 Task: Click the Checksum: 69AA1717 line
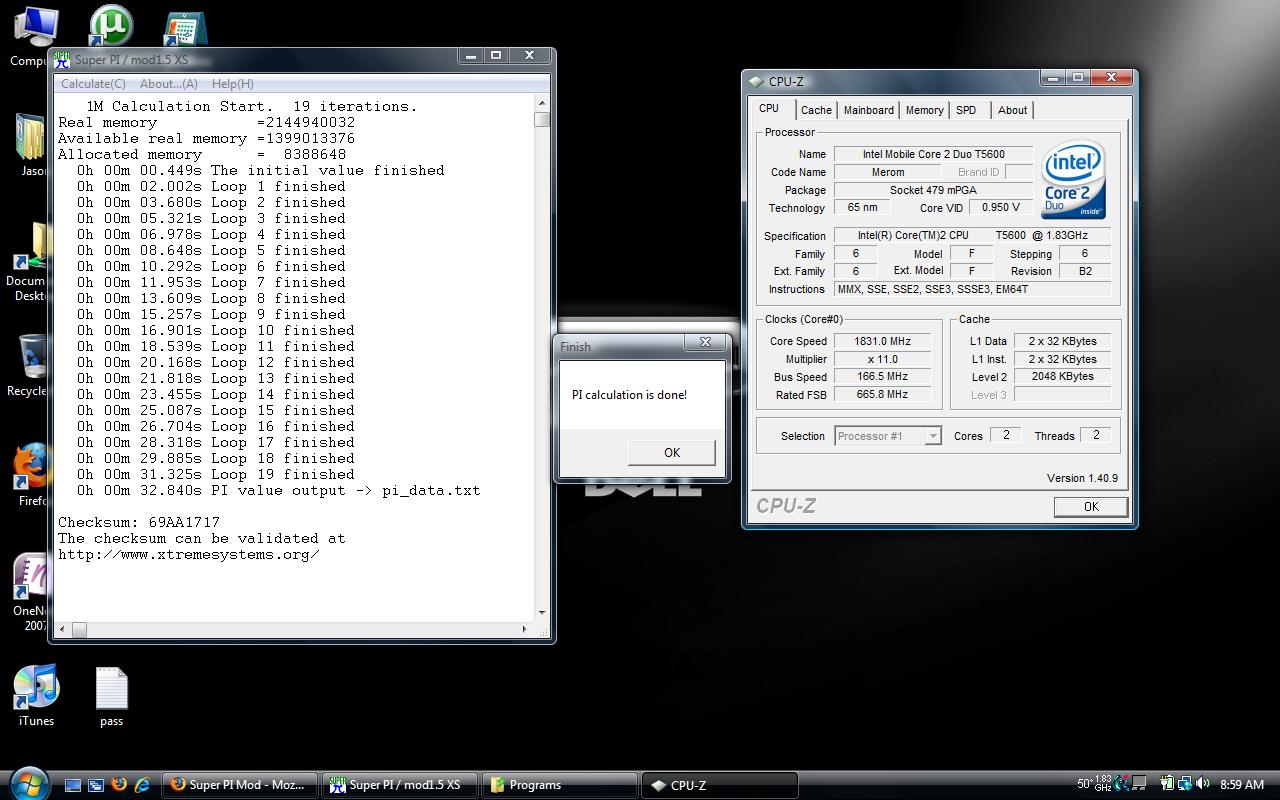click(x=139, y=522)
